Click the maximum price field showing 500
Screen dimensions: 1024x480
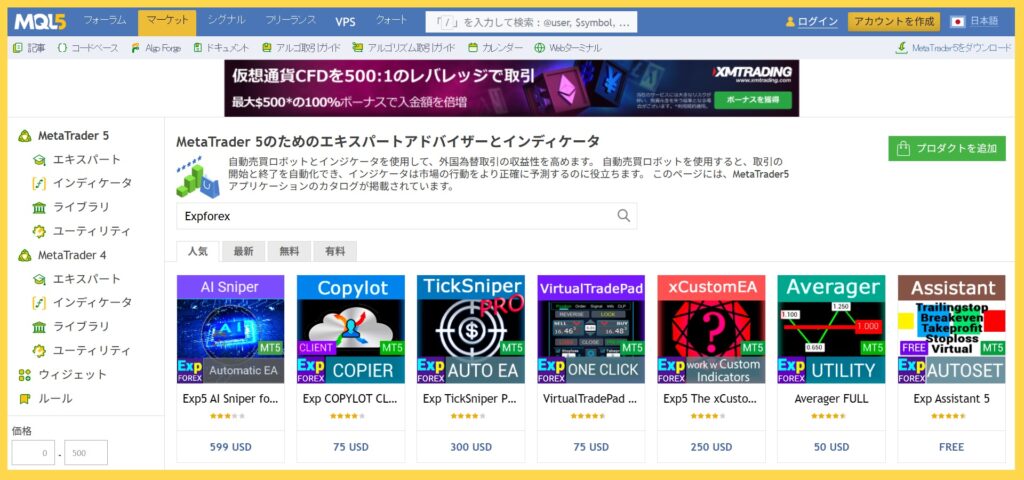point(86,453)
